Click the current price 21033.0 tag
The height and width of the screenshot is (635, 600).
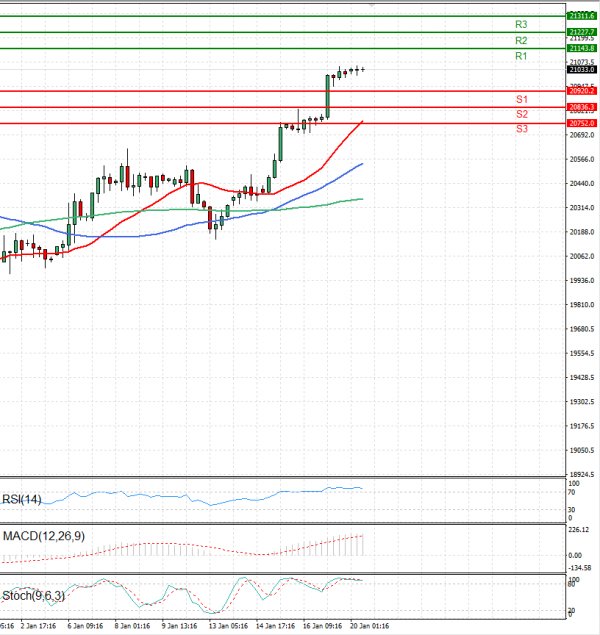click(x=582, y=70)
